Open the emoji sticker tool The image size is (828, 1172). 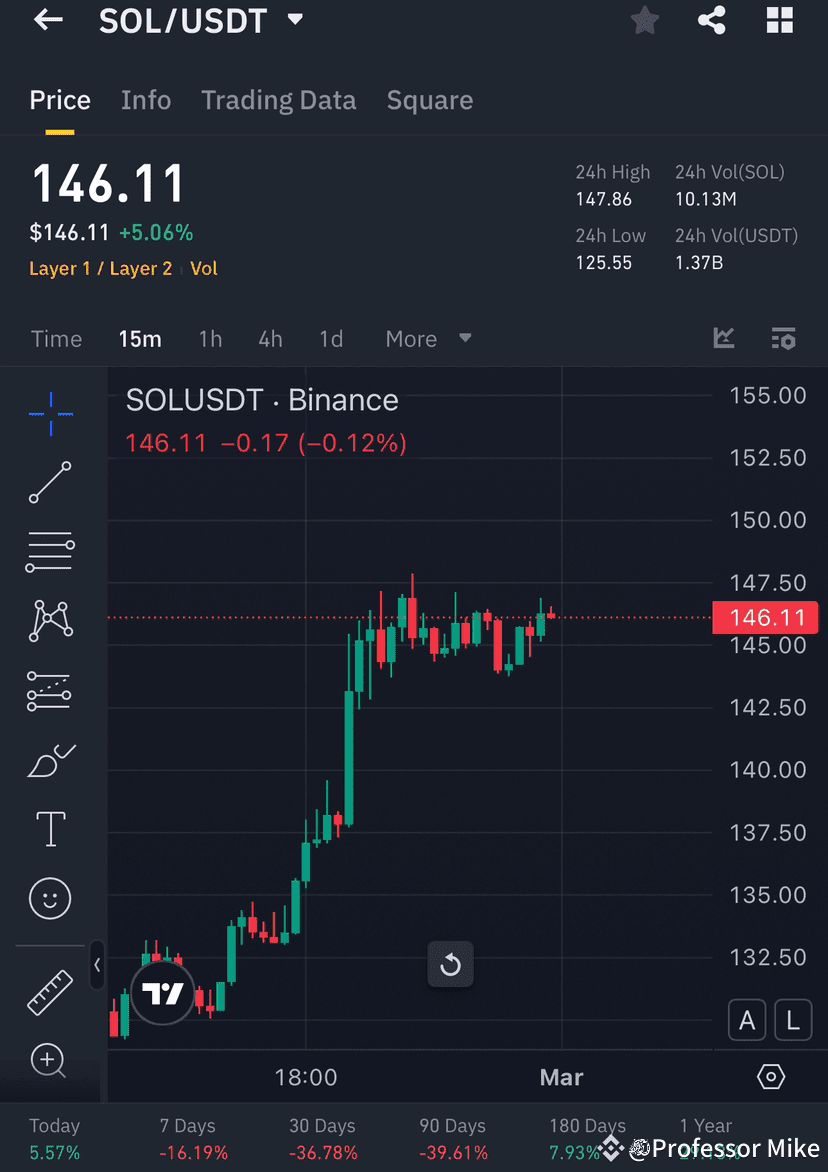50,898
